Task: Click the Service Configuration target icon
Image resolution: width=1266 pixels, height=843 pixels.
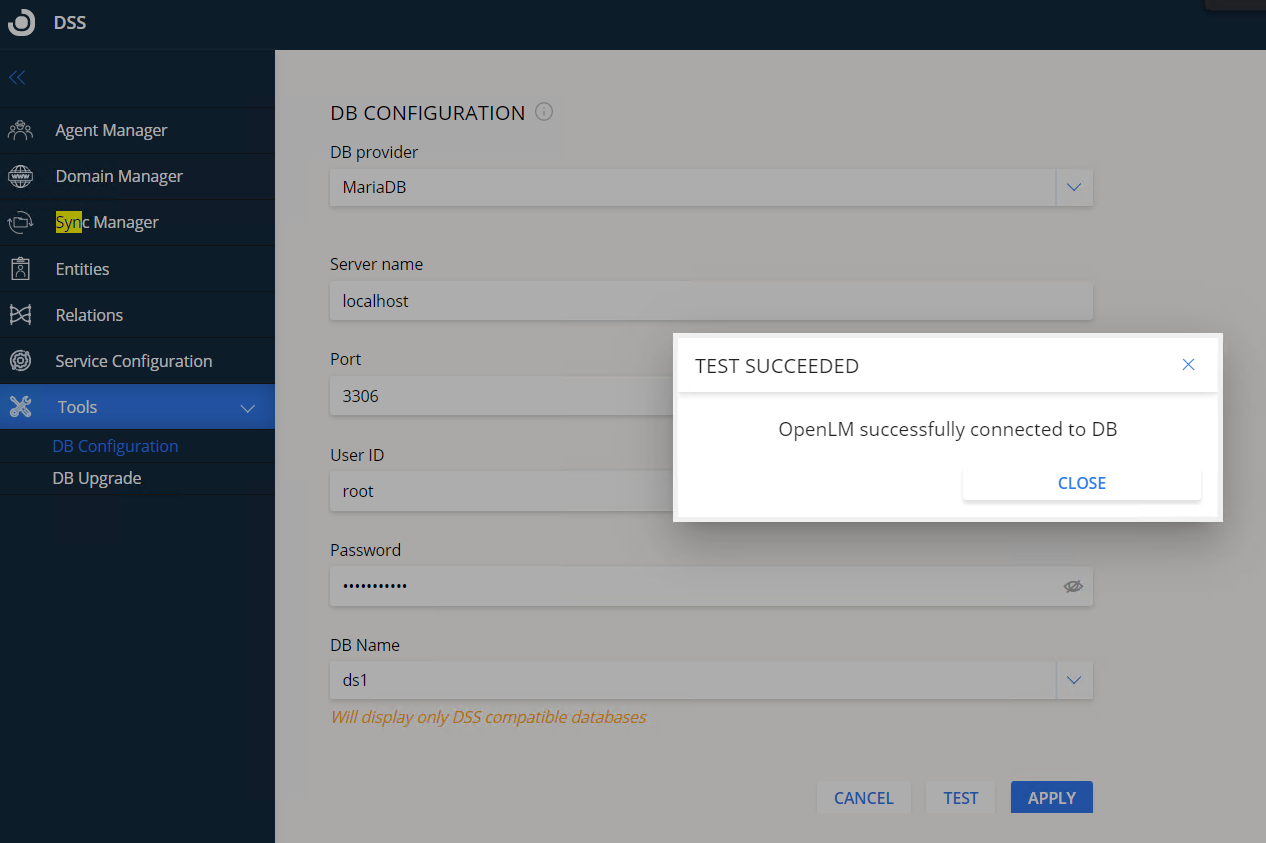Action: (x=20, y=361)
